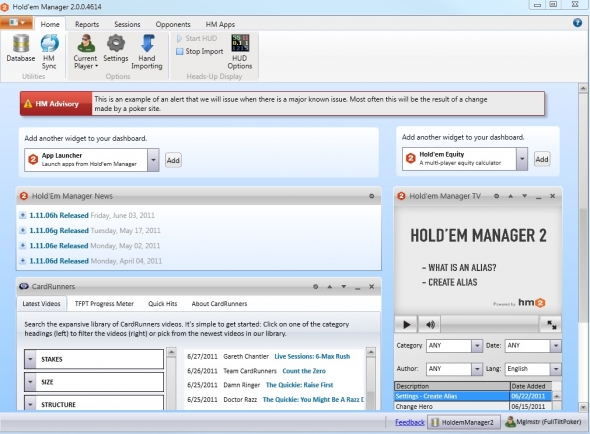Open the help question mark icon
The width and height of the screenshot is (590, 434).
point(577,23)
